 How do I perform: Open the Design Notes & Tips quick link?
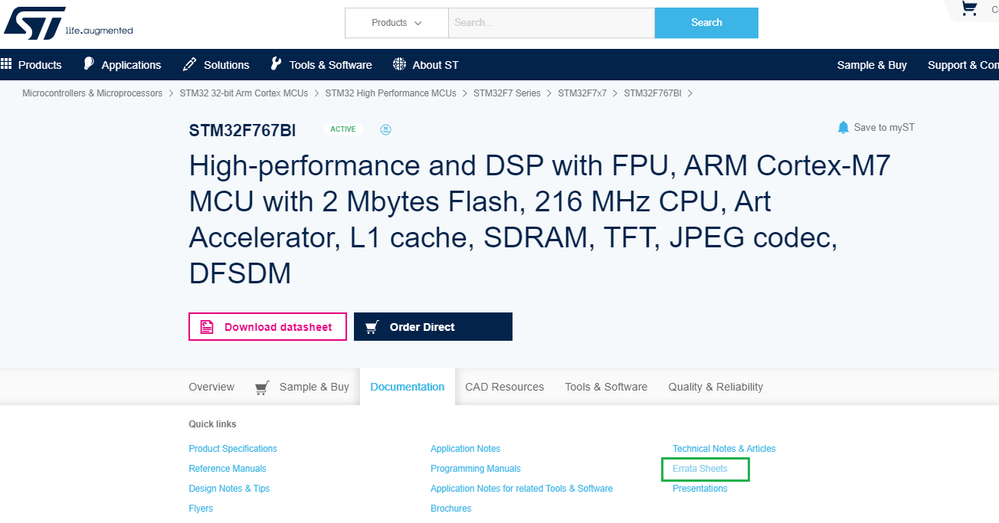[229, 489]
